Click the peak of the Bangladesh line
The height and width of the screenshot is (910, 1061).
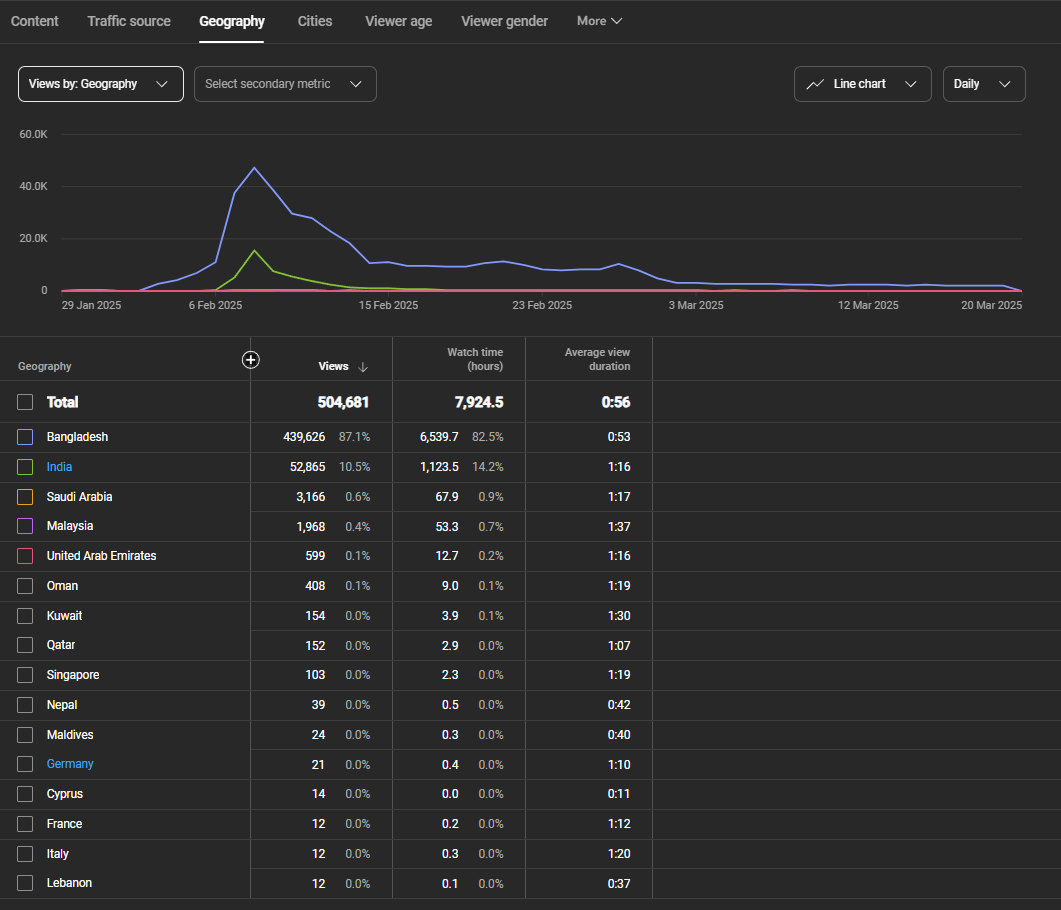click(254, 168)
